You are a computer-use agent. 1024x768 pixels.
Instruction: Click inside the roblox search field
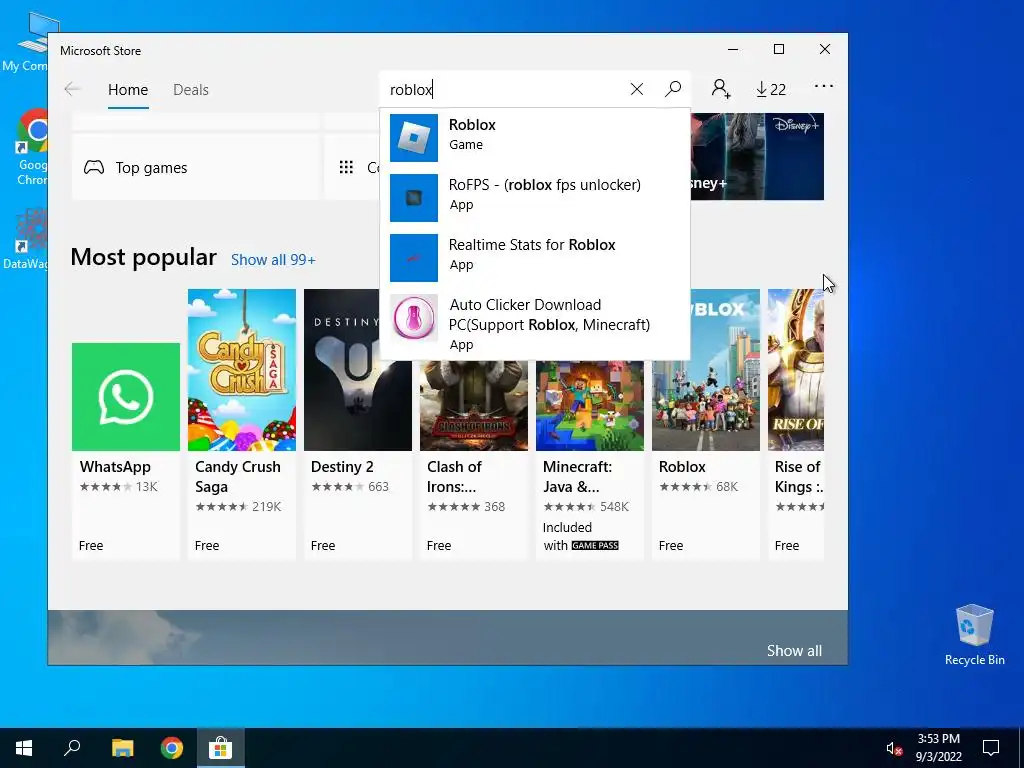tap(503, 89)
